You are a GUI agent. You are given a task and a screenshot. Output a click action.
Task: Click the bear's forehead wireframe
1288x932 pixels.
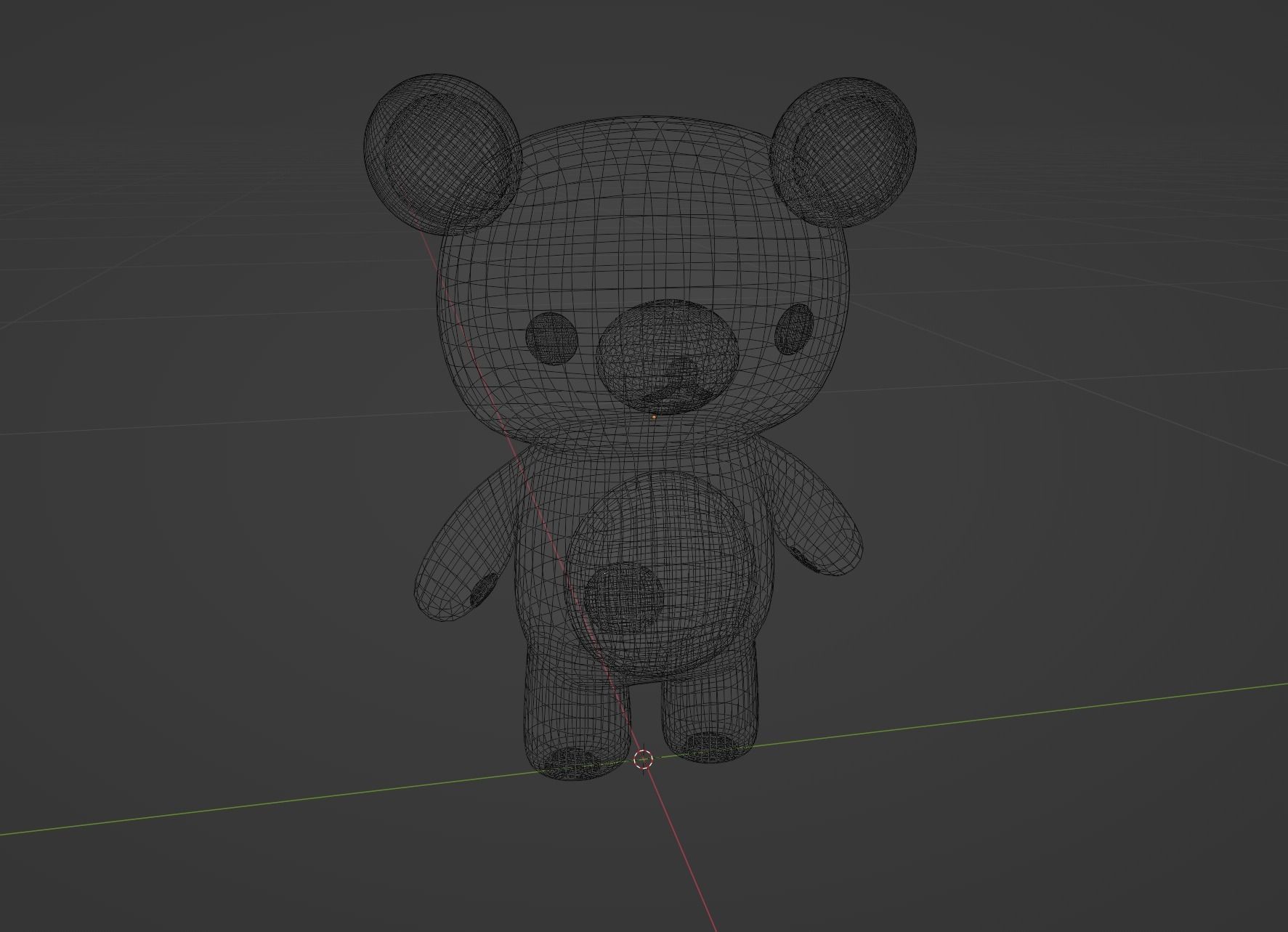pyautogui.click(x=647, y=211)
